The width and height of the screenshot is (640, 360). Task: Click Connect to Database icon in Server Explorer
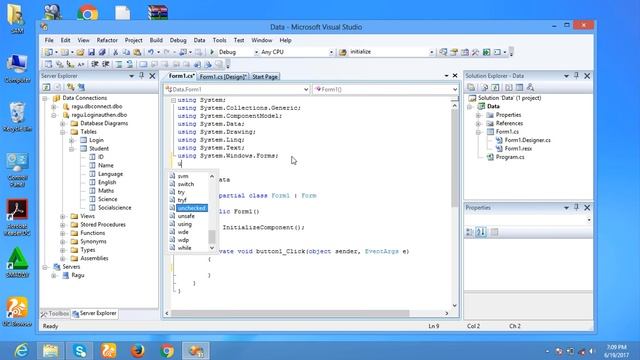point(71,87)
